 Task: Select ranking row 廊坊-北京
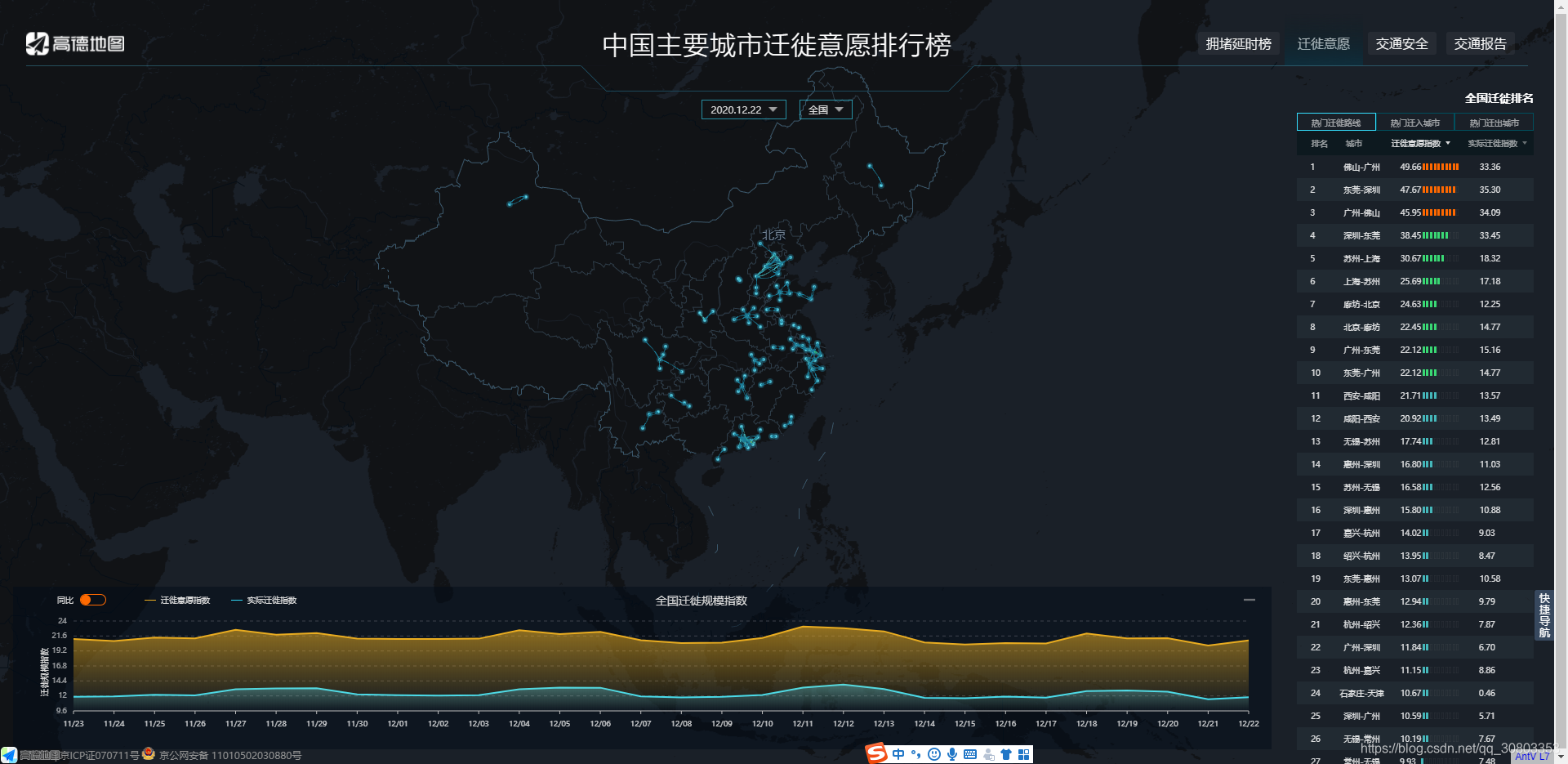pos(1415,304)
